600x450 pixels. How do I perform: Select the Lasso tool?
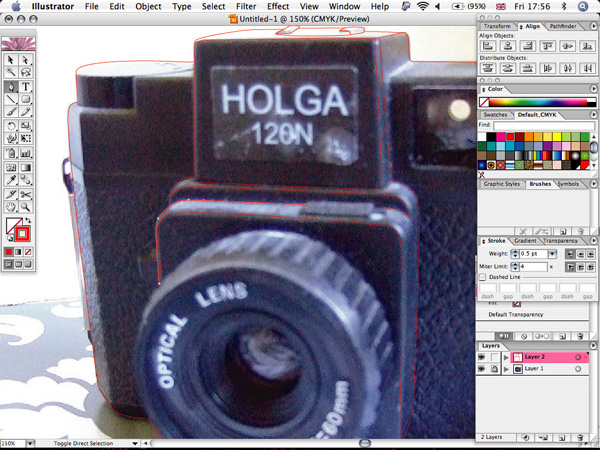click(25, 72)
